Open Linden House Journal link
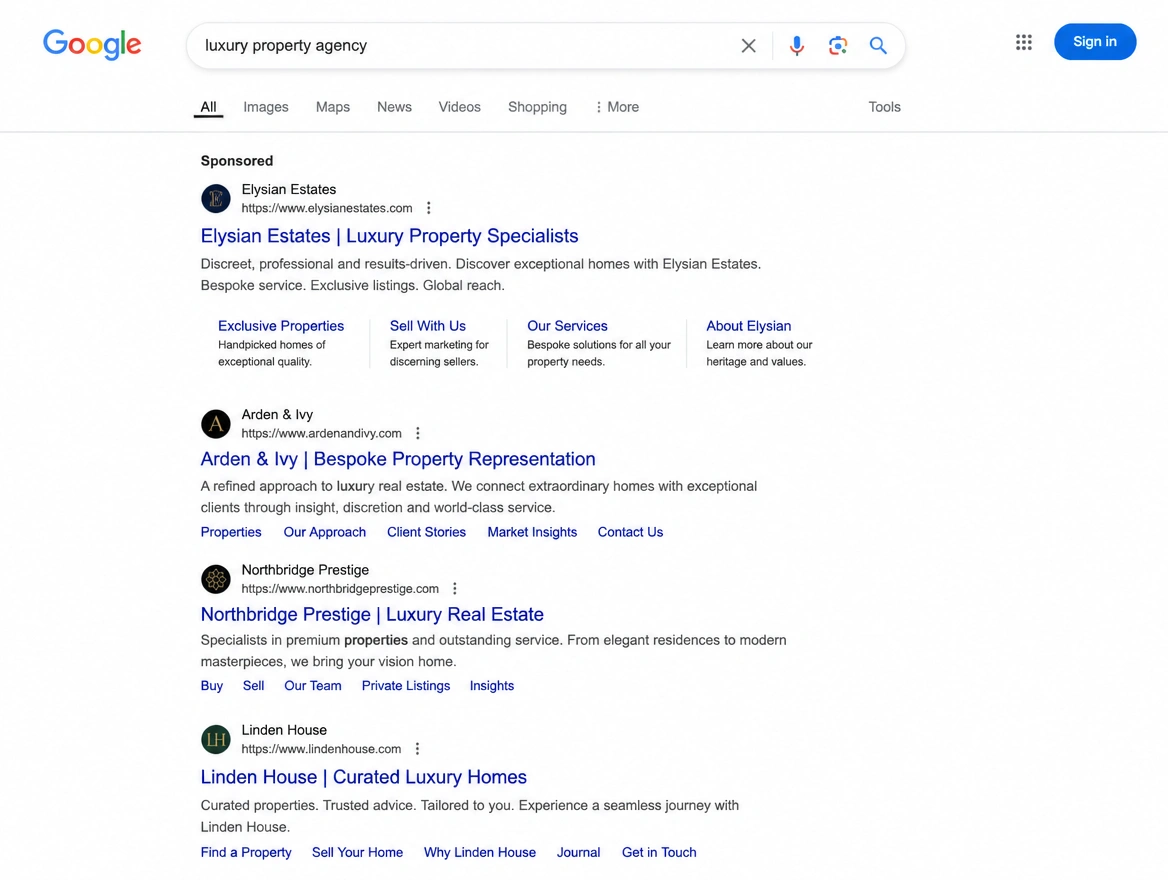Viewport: 1168px width, 880px height. tap(578, 852)
